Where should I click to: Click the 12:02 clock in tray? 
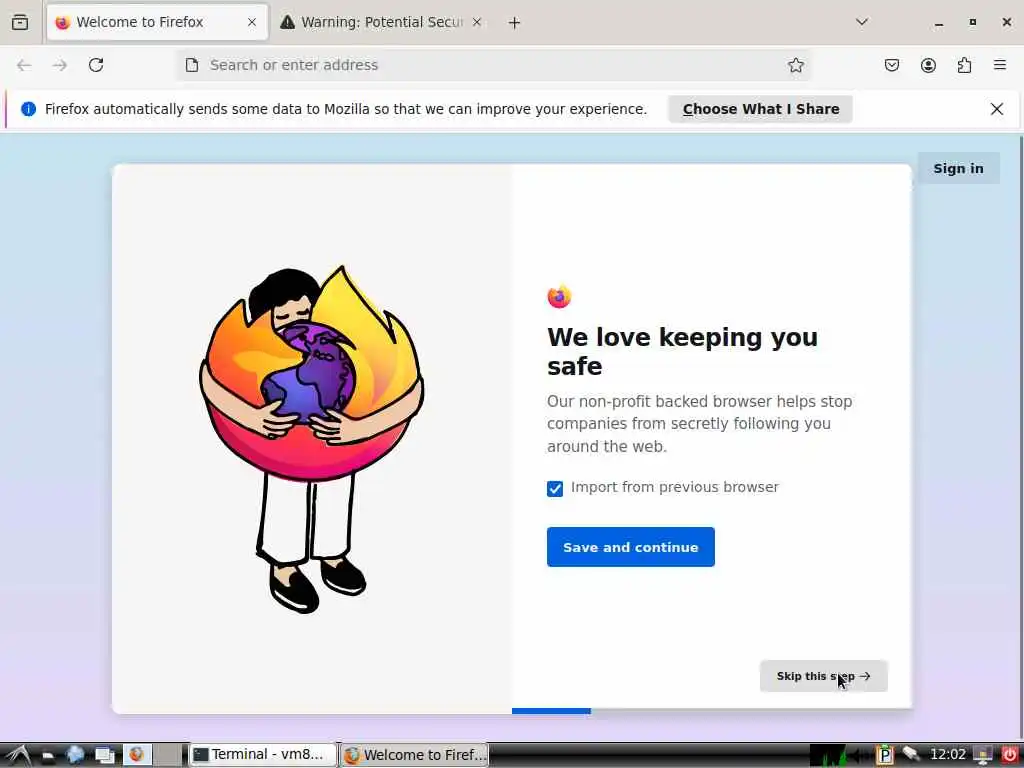point(948,755)
